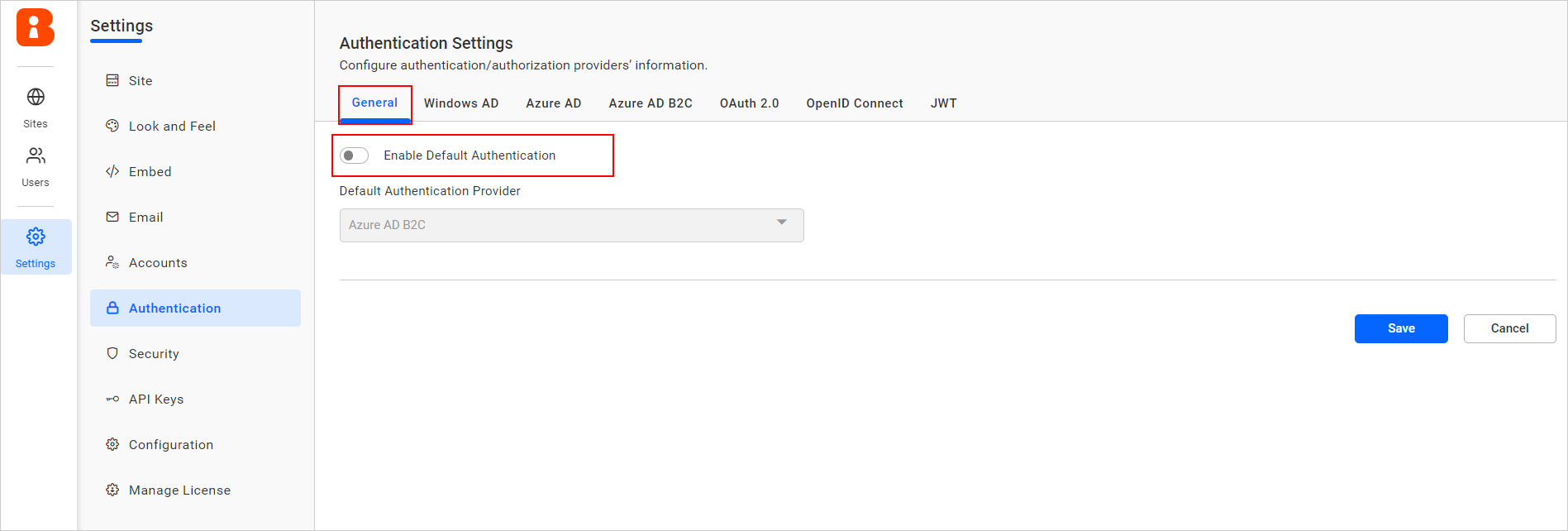Select the General tab

coord(374,103)
